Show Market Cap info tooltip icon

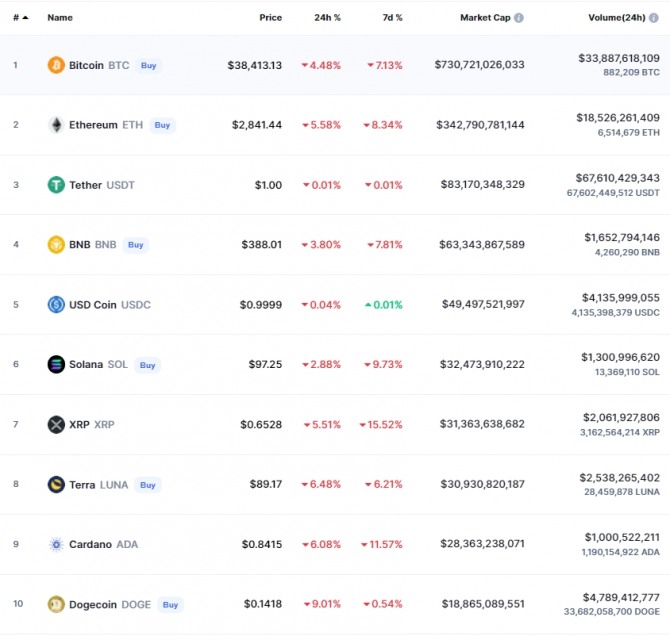click(518, 18)
